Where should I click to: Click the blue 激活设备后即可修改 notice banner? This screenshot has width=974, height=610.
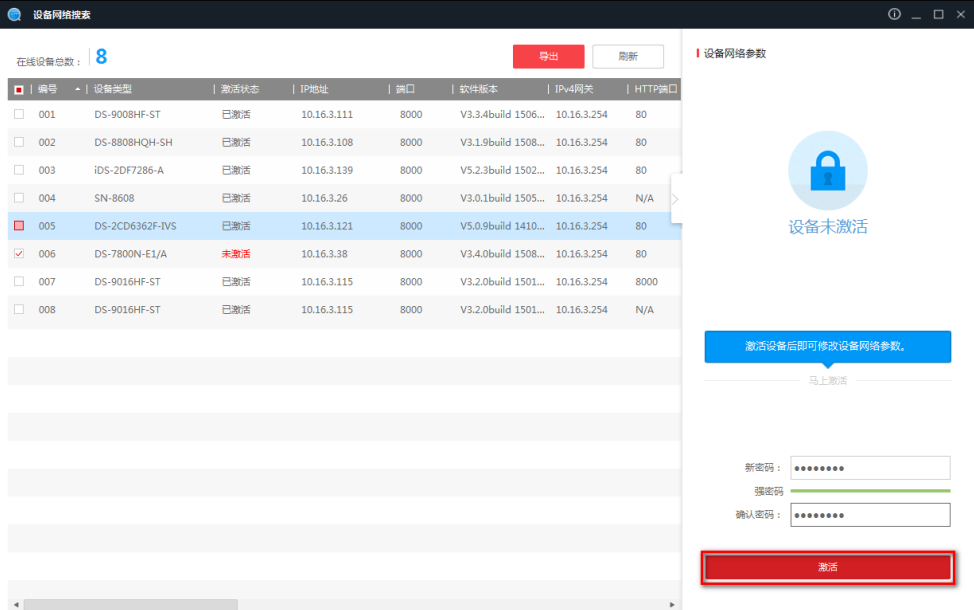point(828,347)
